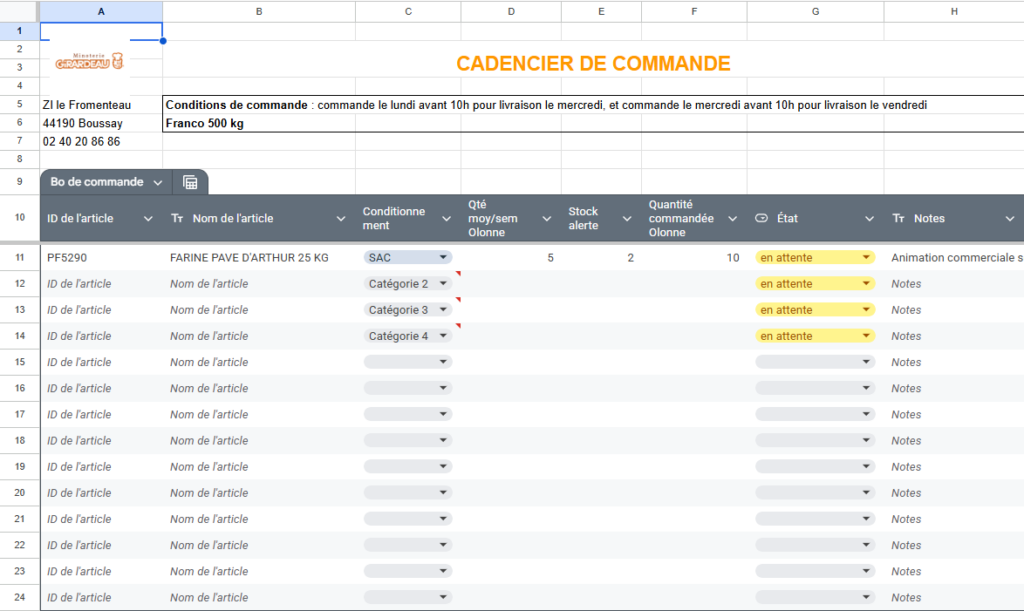Screen dimensions: 1024x611
Task: Expand the Bo de commande table name dropdown
Action: click(x=156, y=181)
